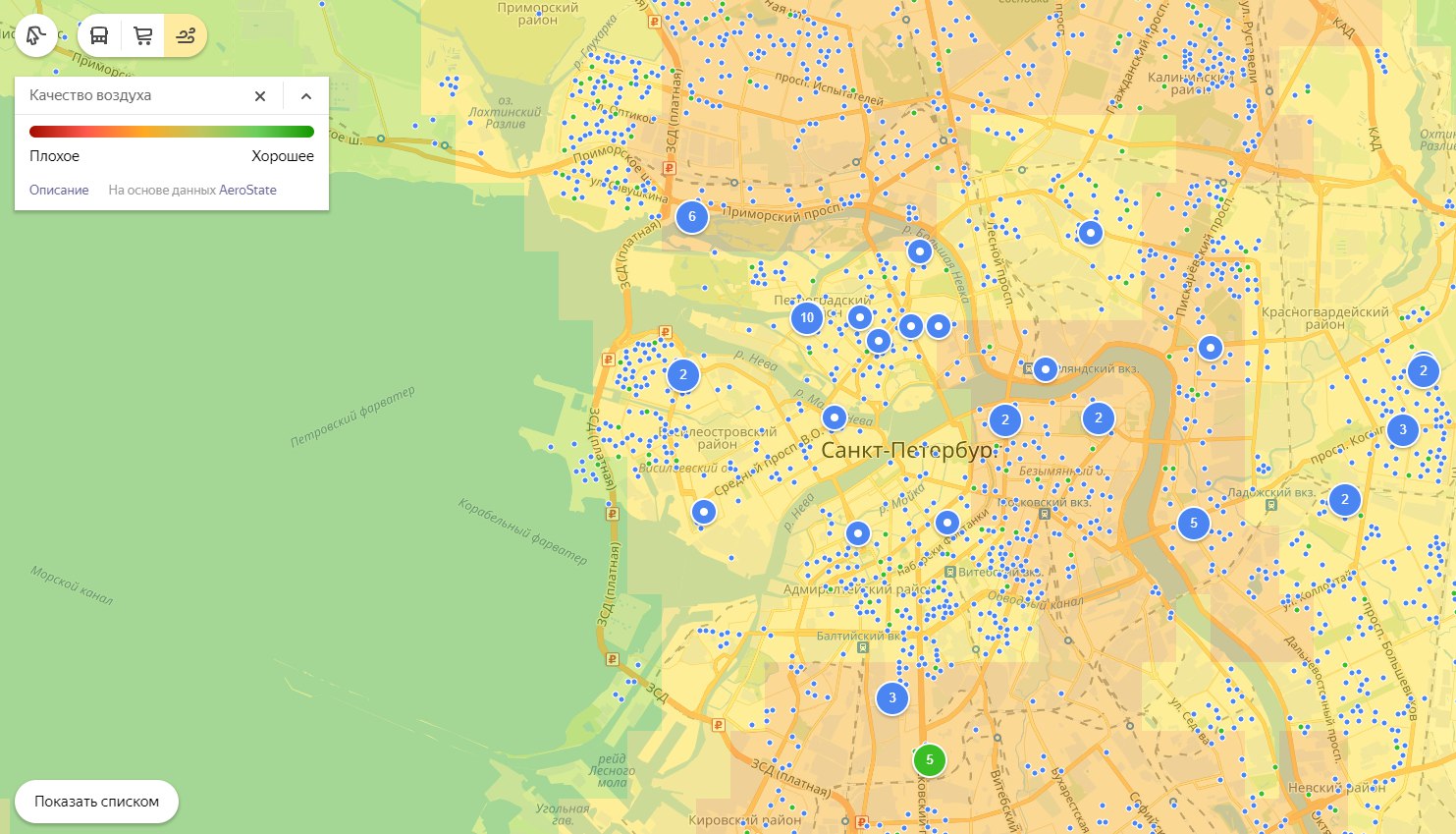The height and width of the screenshot is (834, 1456).
Task: Toggle the public transport bus layer
Action: (x=99, y=36)
